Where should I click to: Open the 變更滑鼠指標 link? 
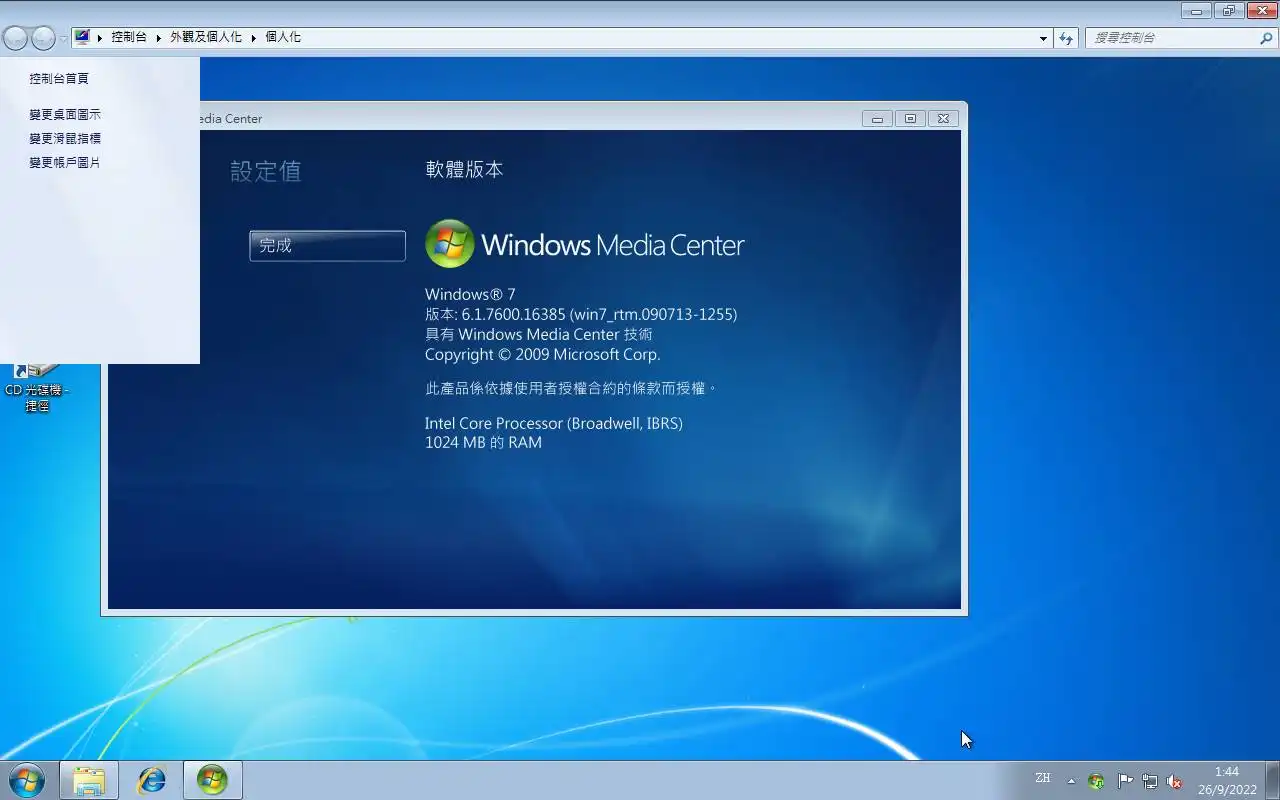pyautogui.click(x=65, y=138)
